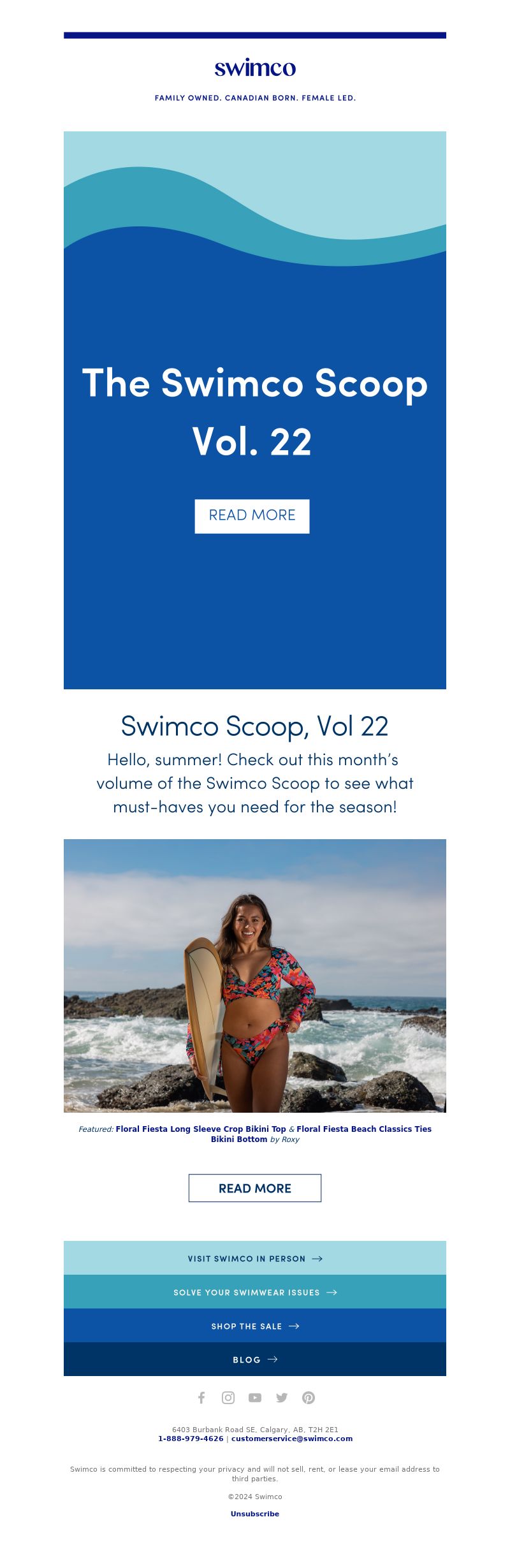
Task: Click the arrow beside Visit Swimco In Person
Action: click(317, 1259)
